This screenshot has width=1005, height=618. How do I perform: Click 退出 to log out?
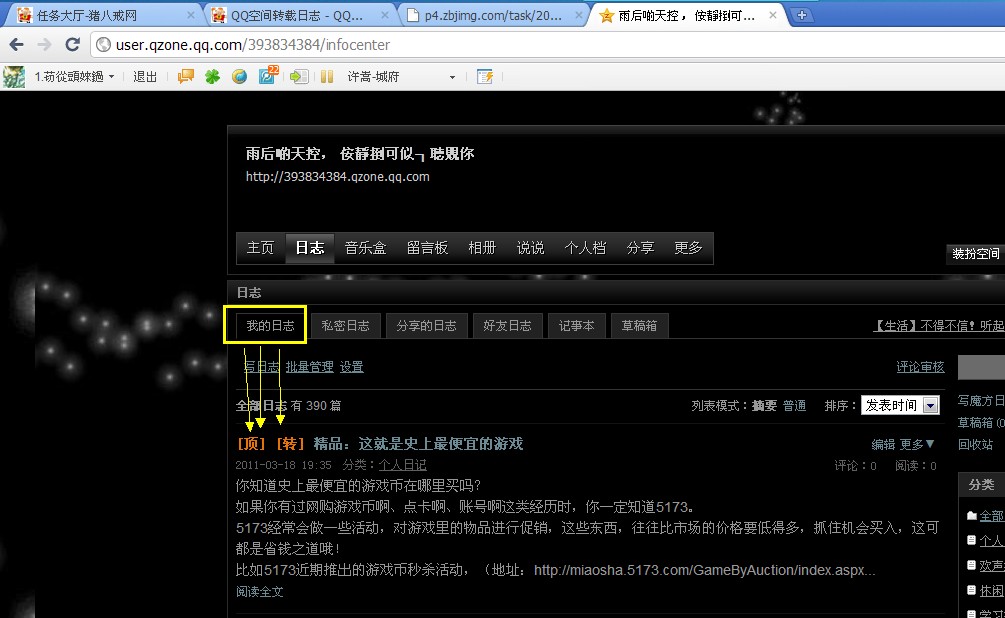(x=145, y=77)
